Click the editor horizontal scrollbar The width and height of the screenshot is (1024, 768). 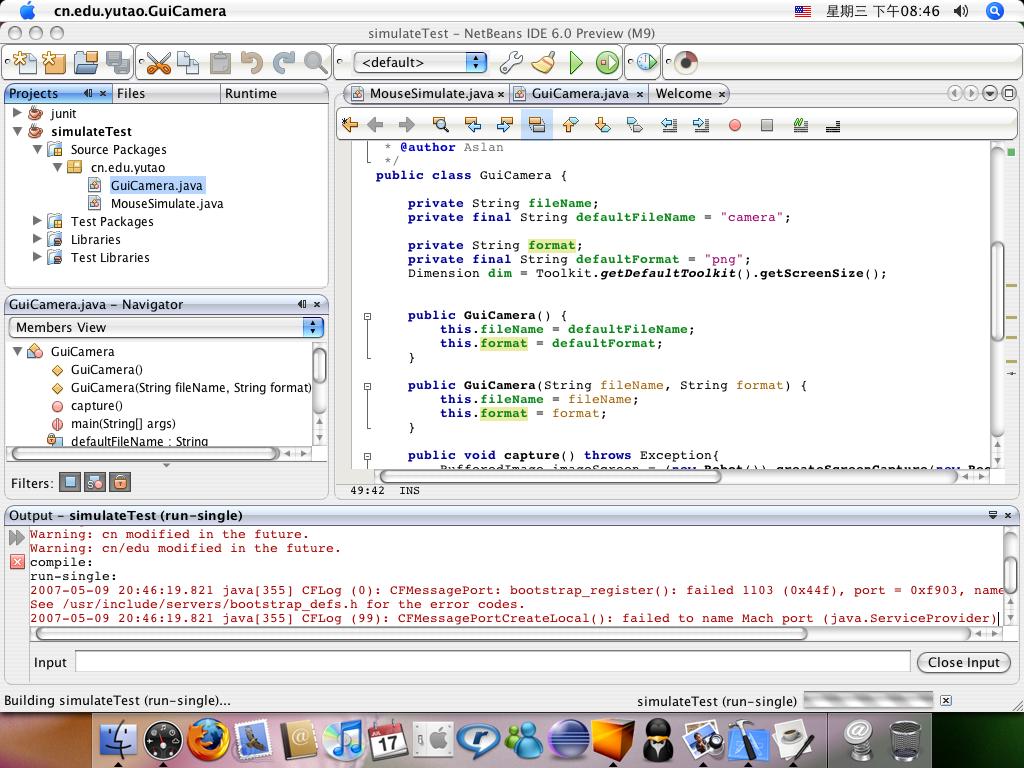[x=551, y=477]
